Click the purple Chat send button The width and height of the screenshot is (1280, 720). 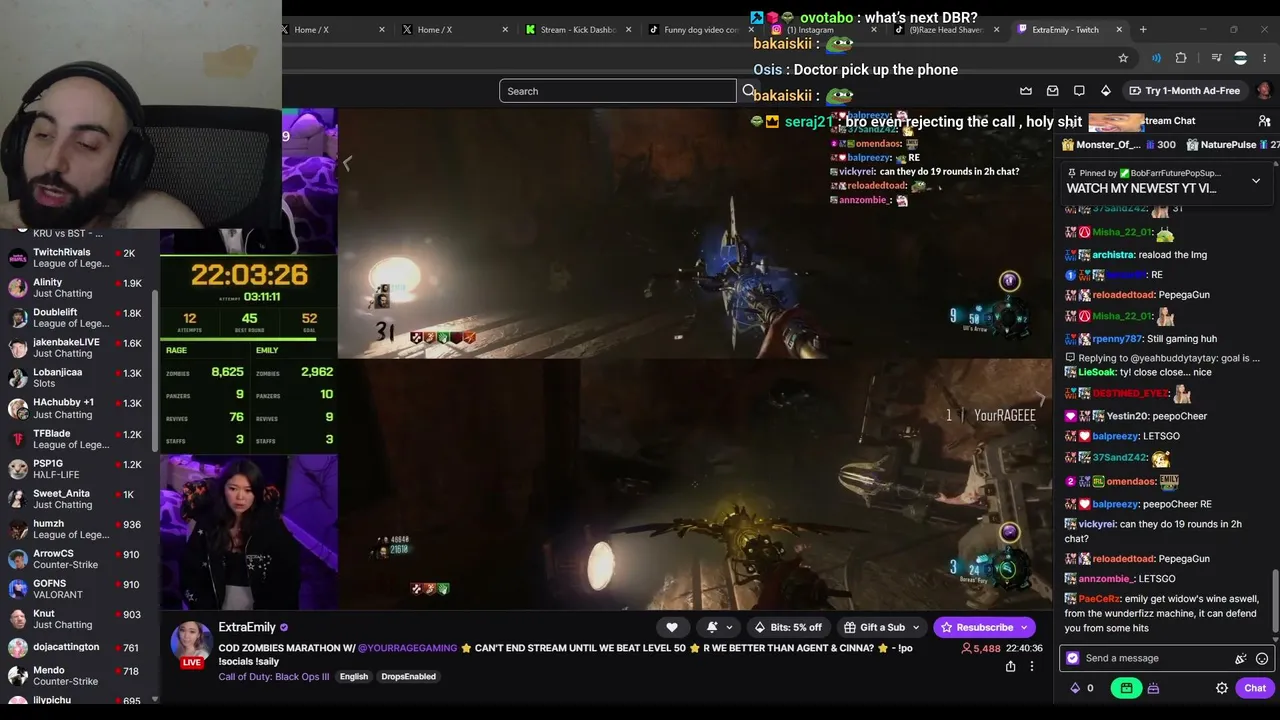[1255, 688]
